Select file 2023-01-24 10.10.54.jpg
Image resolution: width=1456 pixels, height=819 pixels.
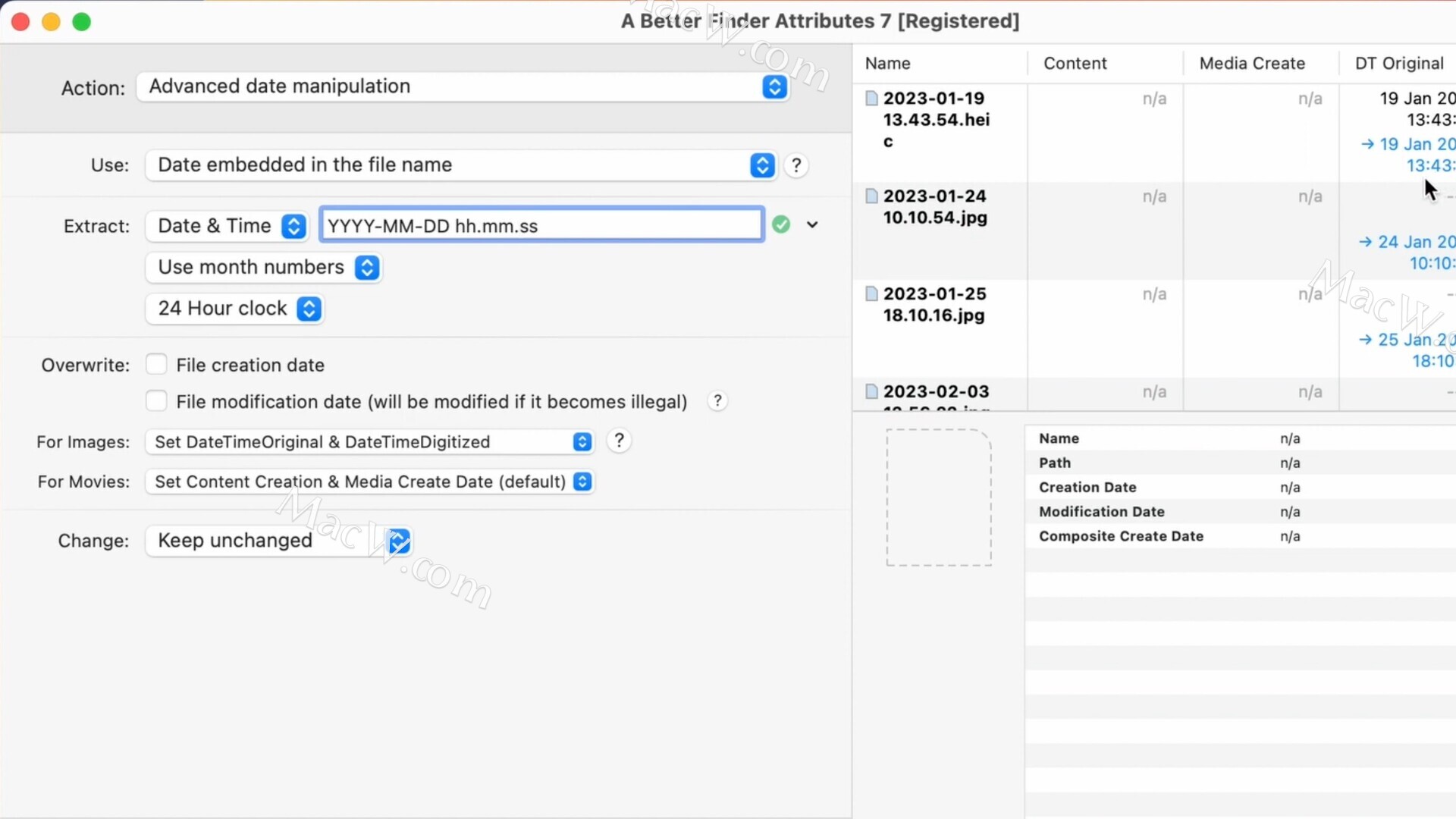point(935,207)
